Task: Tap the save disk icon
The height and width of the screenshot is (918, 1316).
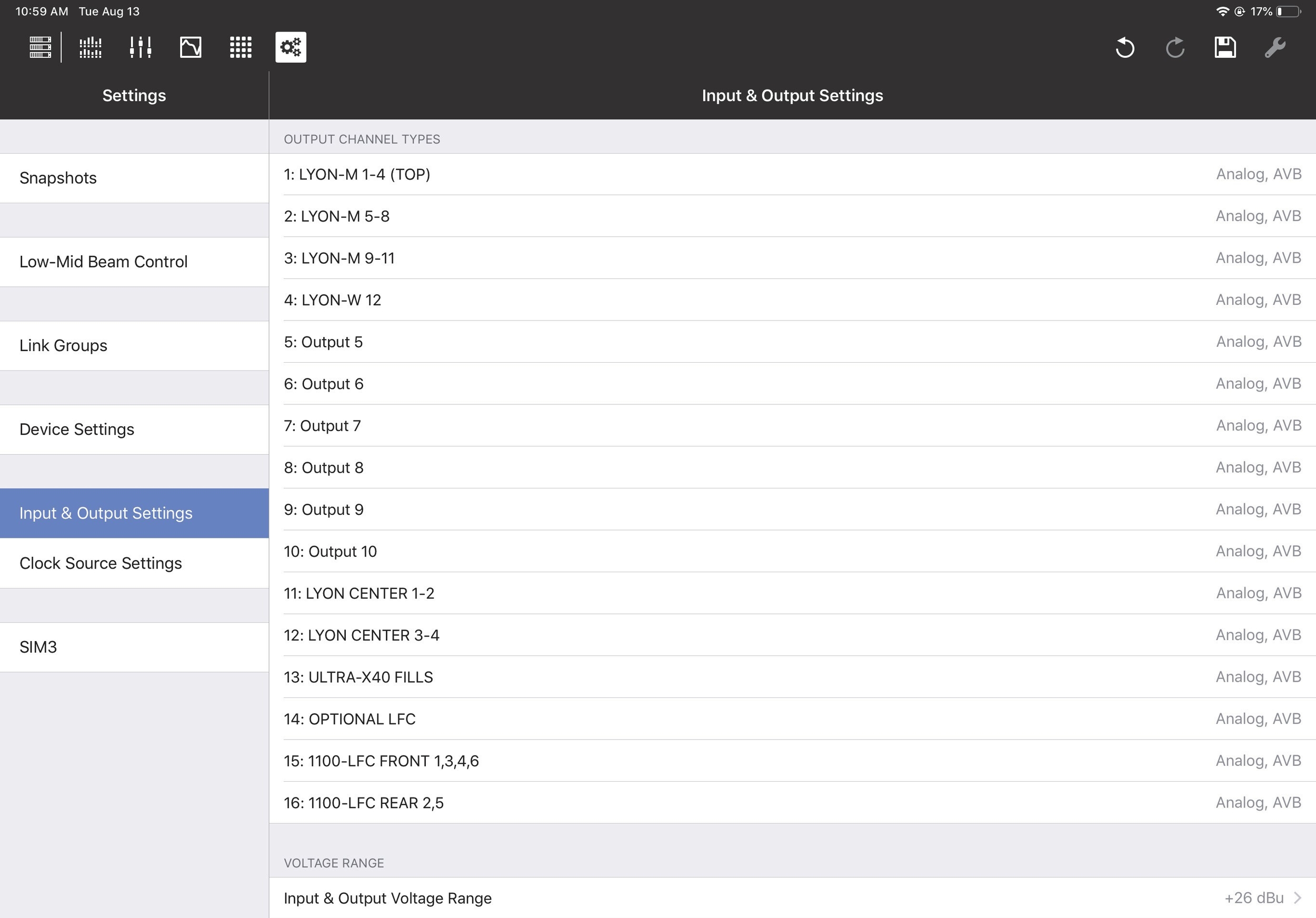Action: click(1225, 47)
